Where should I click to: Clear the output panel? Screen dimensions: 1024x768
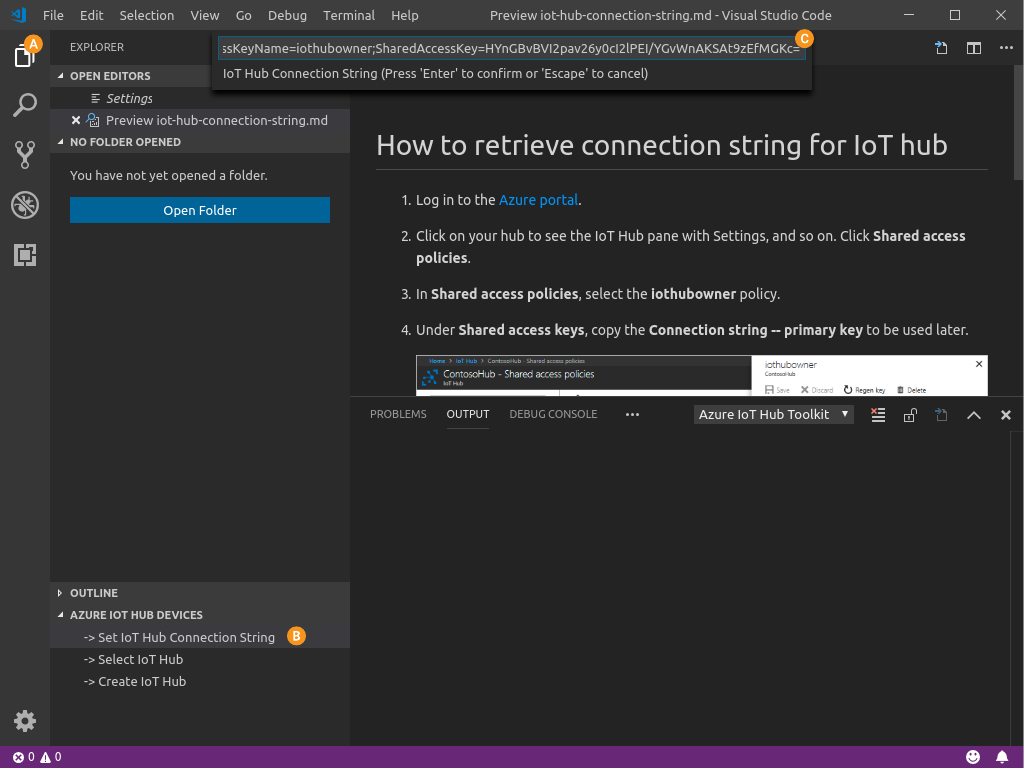pyautogui.click(x=878, y=415)
